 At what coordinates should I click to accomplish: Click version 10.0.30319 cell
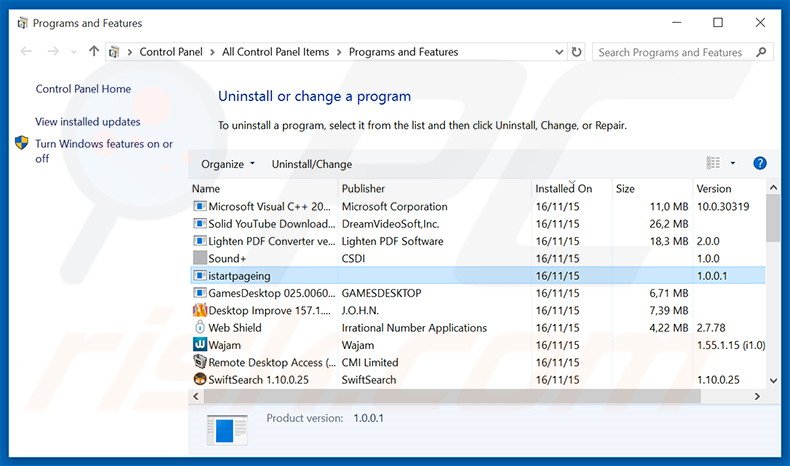[x=723, y=207]
